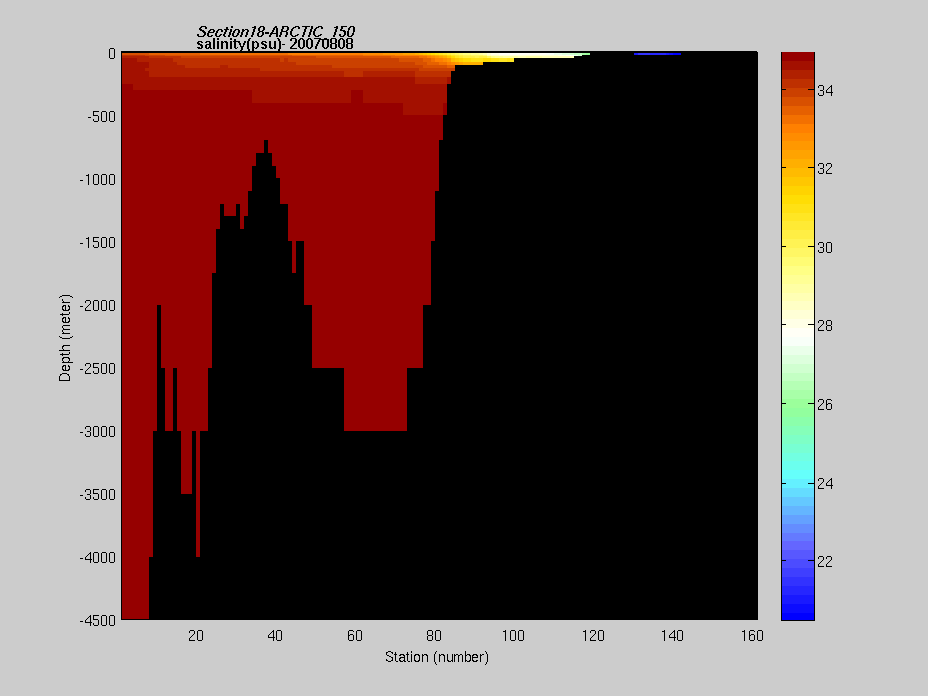928x696 pixels.
Task: Click the station tick label '20'
Action: coord(196,636)
